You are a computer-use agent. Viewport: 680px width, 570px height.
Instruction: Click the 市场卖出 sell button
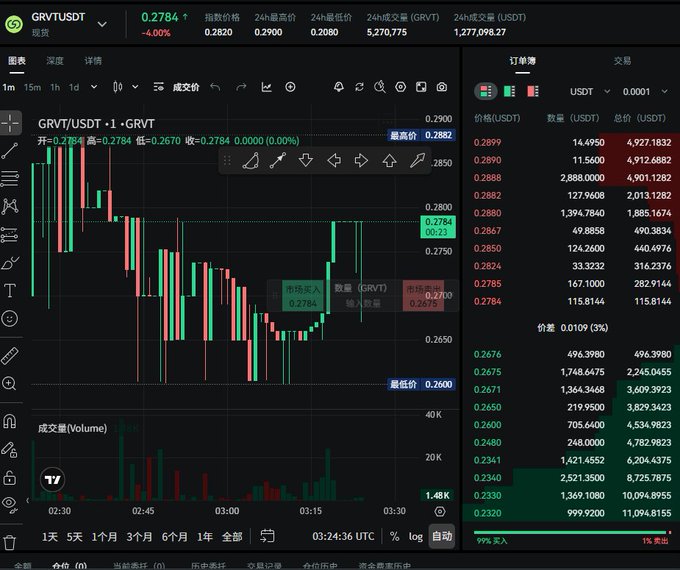423,296
